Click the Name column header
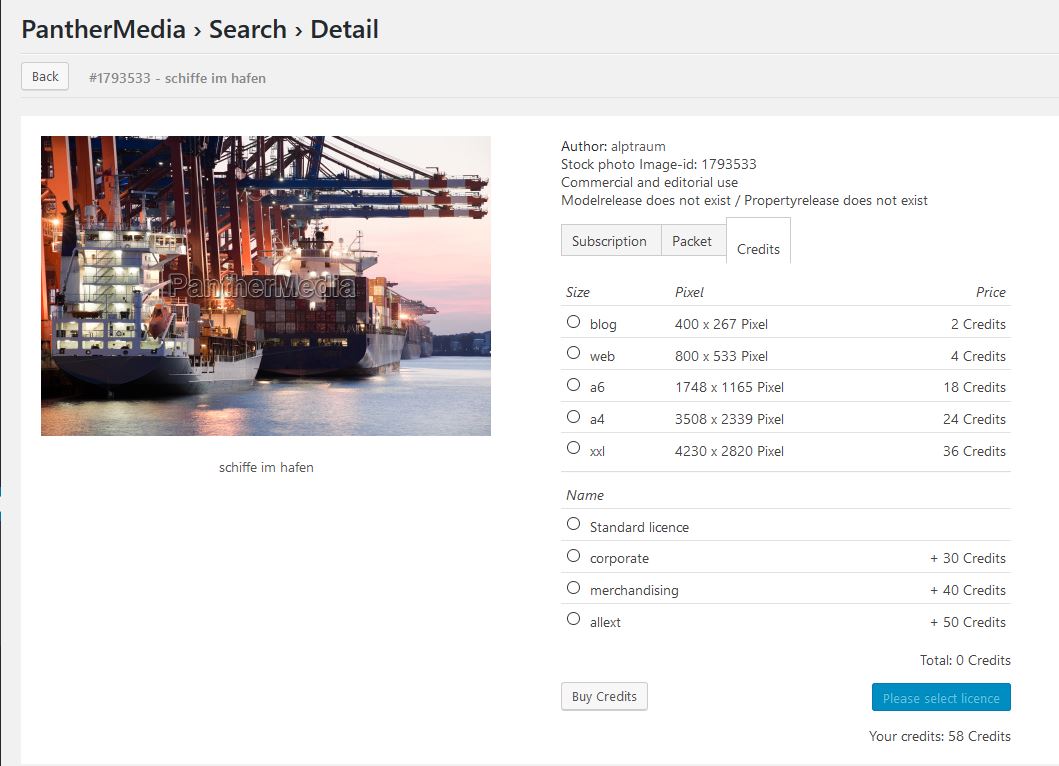This screenshot has height=766, width=1059. pos(585,495)
